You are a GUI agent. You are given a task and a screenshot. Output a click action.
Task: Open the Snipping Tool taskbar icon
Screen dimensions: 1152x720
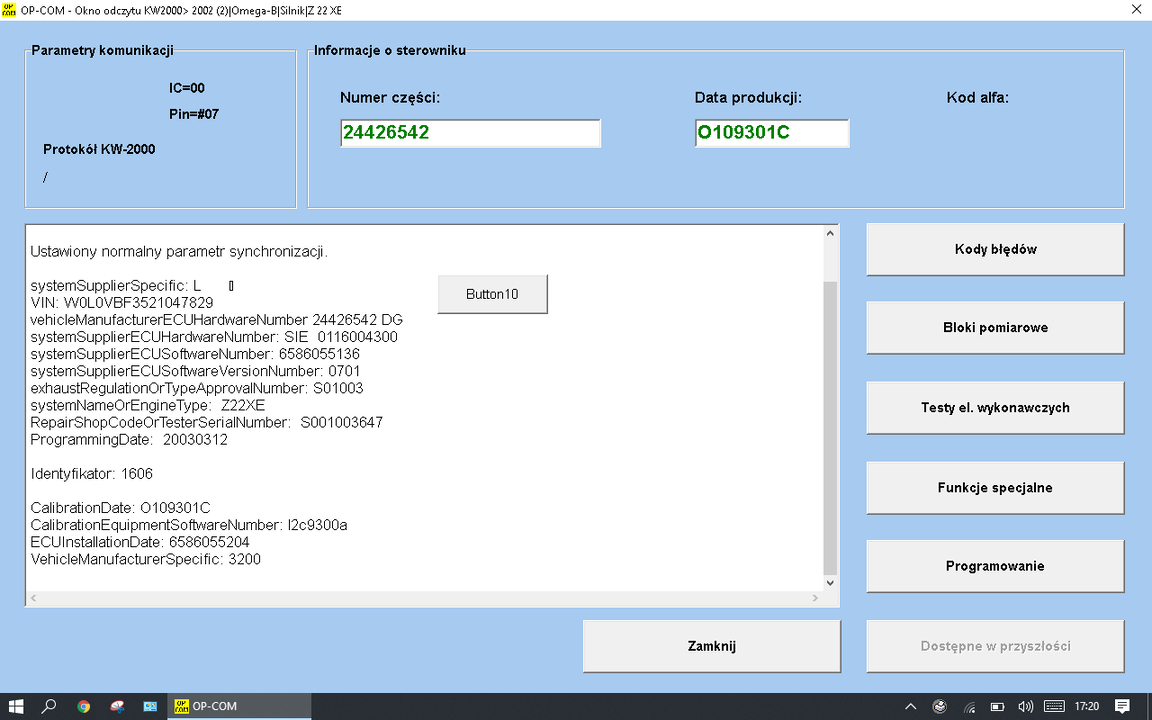point(117,706)
